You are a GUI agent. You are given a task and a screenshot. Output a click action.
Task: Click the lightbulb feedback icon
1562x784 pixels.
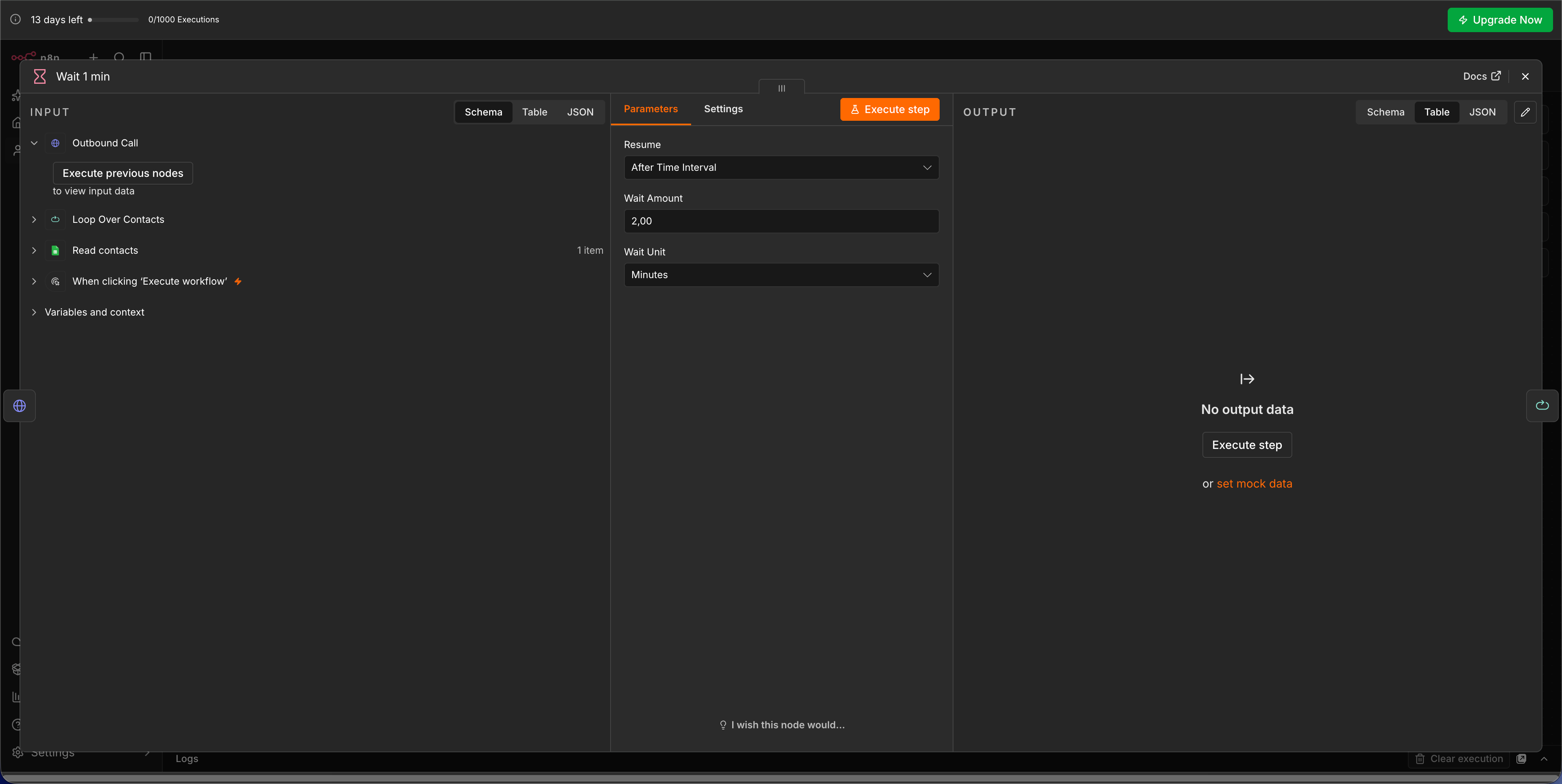tap(723, 725)
